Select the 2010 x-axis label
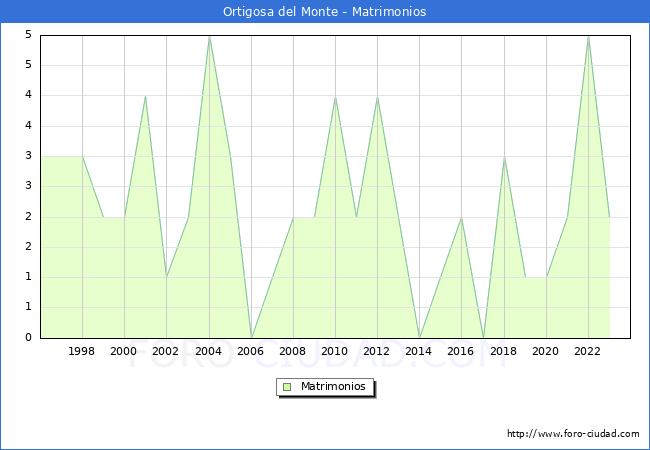This screenshot has width=650, height=450. [335, 351]
